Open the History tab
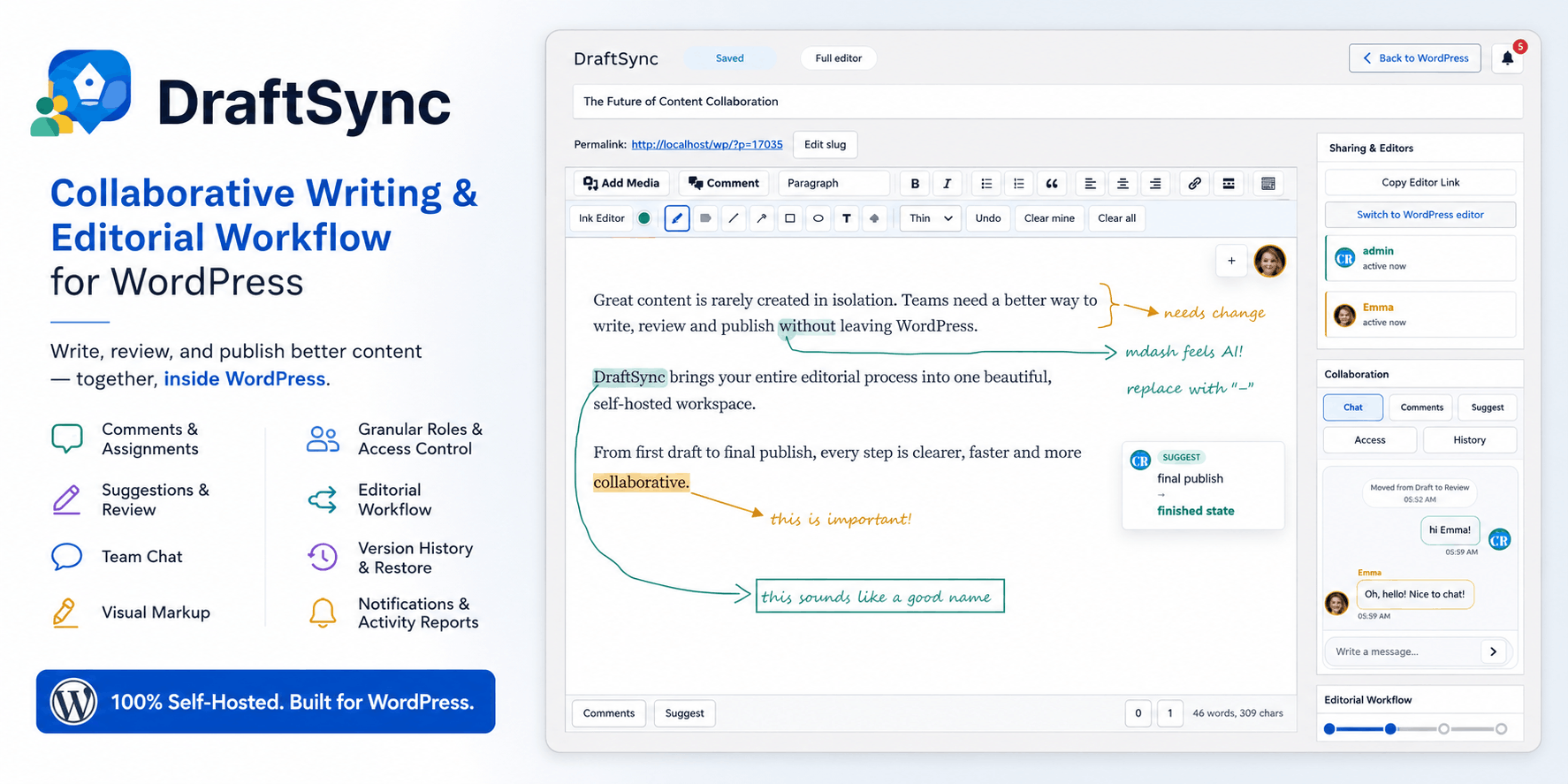Viewport: 1568px width, 784px height. pos(1470,440)
